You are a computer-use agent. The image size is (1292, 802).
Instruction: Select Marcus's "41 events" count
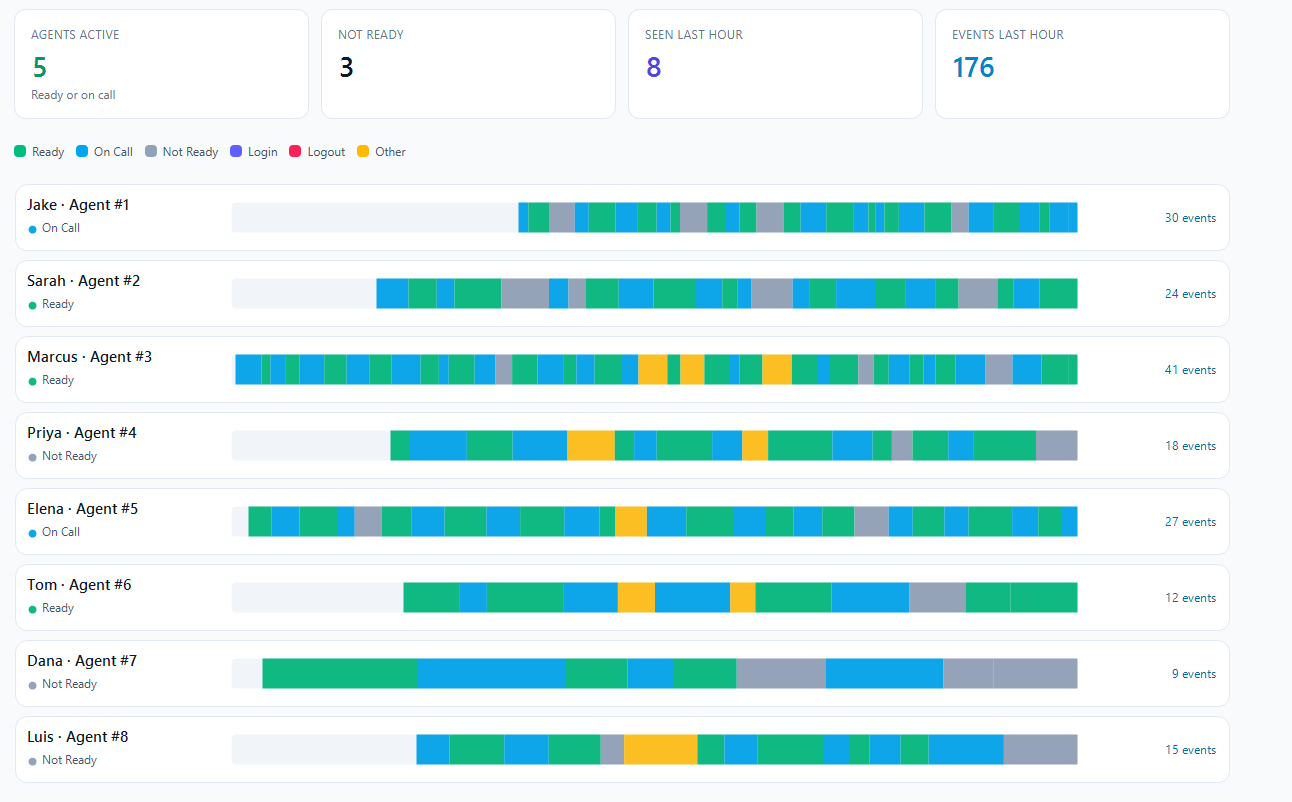(1190, 370)
